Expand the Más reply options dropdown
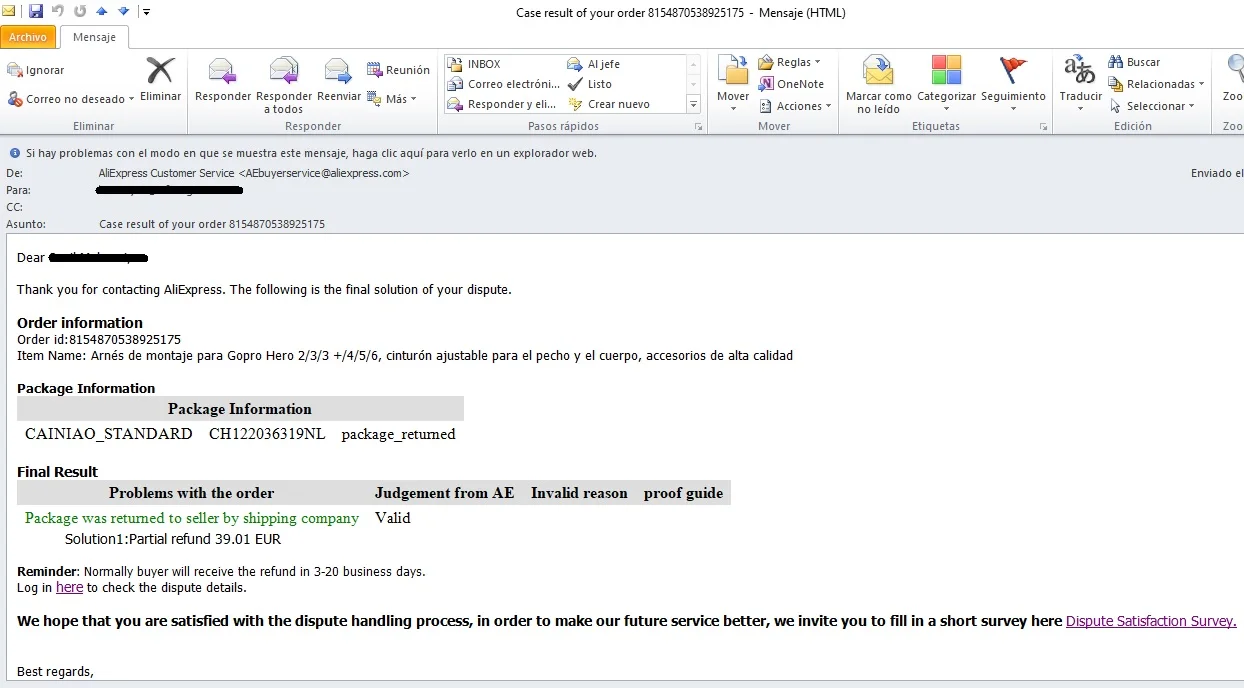Image resolution: width=1244 pixels, height=688 pixels. pos(392,99)
